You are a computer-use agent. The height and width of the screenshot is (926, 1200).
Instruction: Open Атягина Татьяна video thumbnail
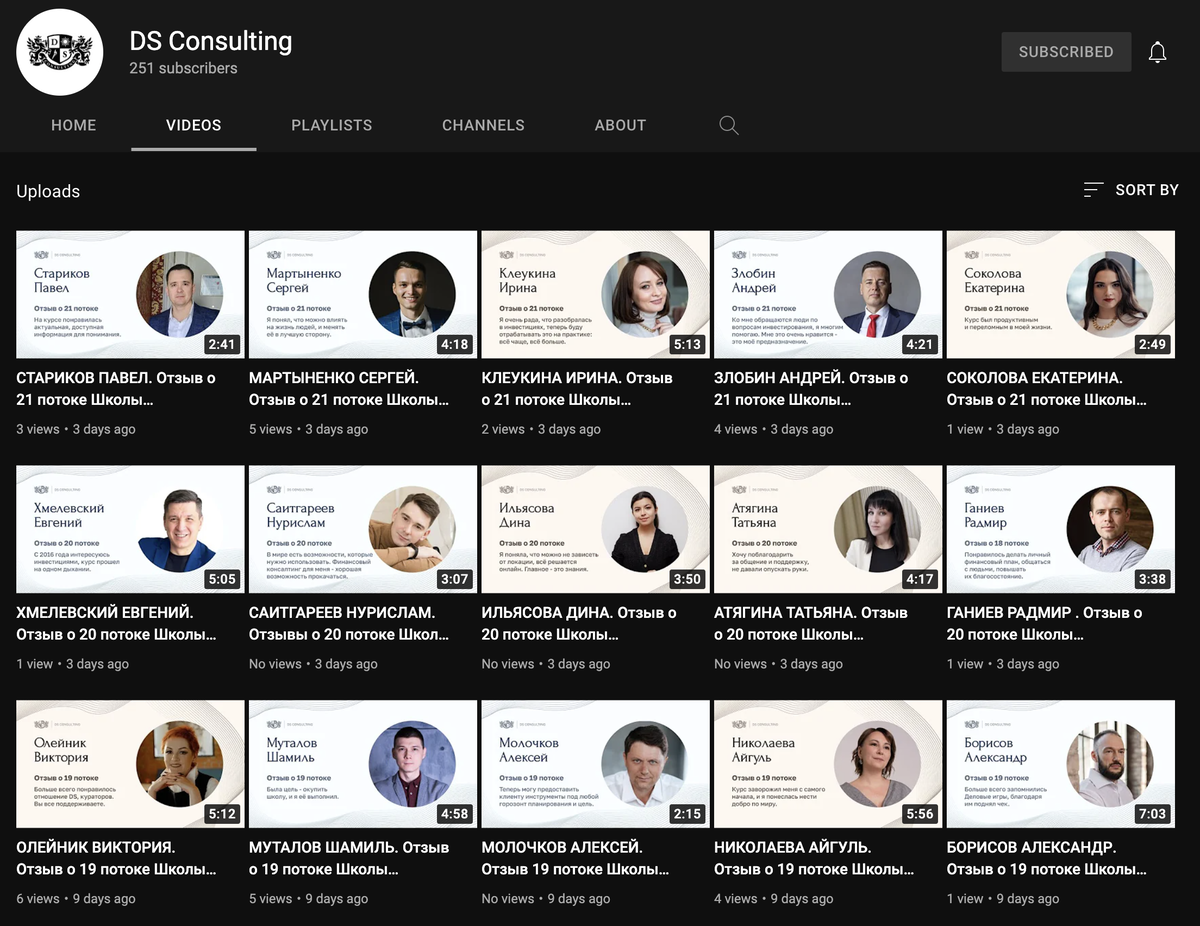point(828,530)
